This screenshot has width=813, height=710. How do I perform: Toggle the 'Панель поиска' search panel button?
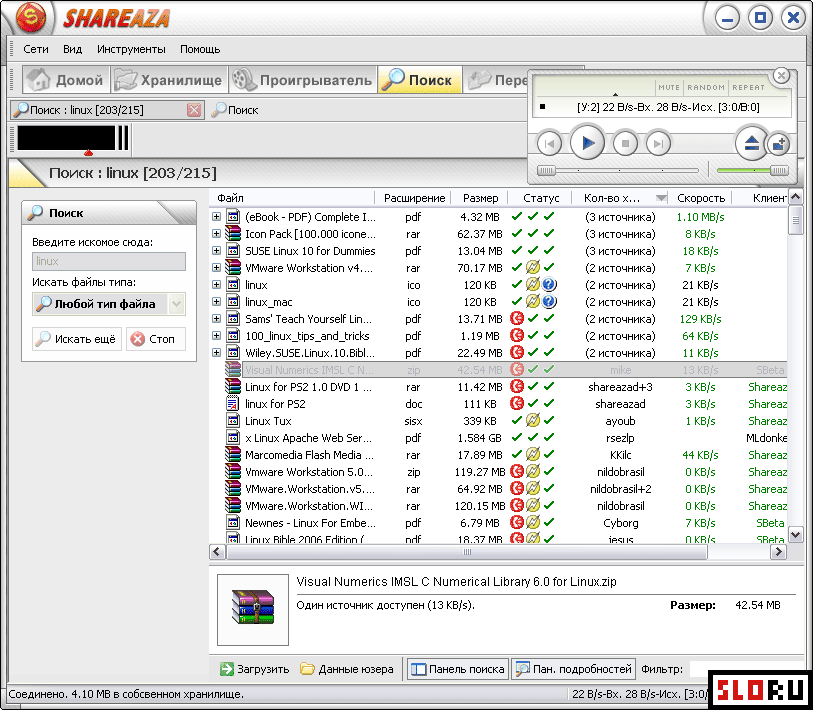coord(458,669)
